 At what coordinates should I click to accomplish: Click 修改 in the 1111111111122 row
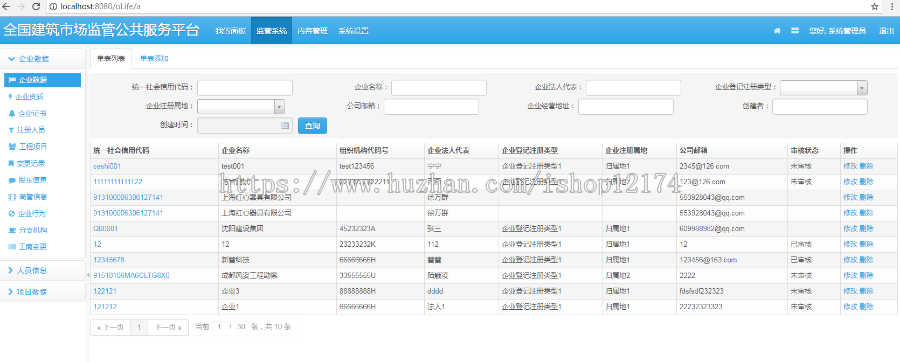click(x=849, y=182)
